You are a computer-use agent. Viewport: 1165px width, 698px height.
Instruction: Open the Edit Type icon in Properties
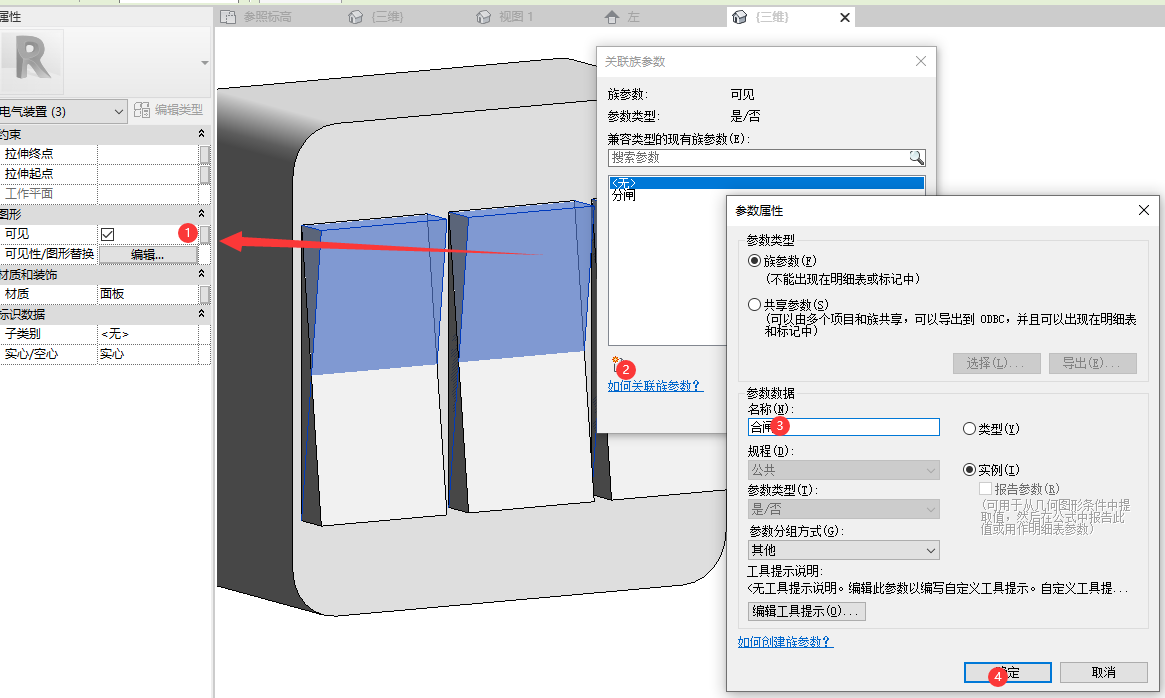click(142, 110)
